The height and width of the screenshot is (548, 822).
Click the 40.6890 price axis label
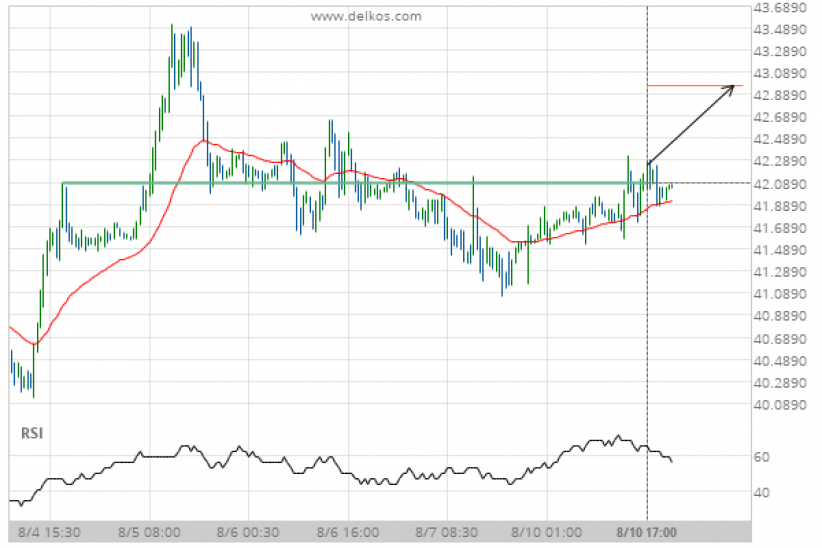click(780, 339)
